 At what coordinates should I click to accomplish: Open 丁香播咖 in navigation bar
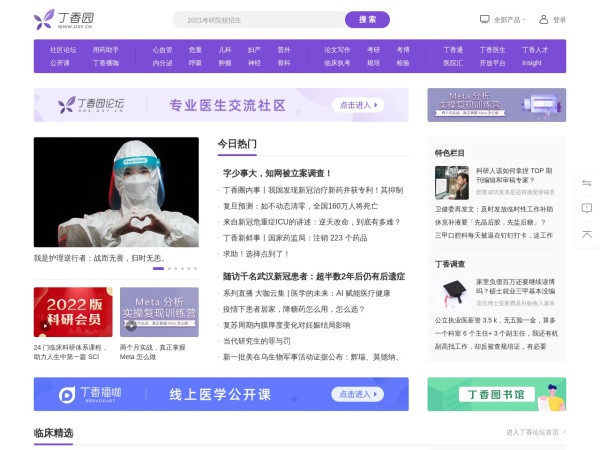click(x=106, y=63)
